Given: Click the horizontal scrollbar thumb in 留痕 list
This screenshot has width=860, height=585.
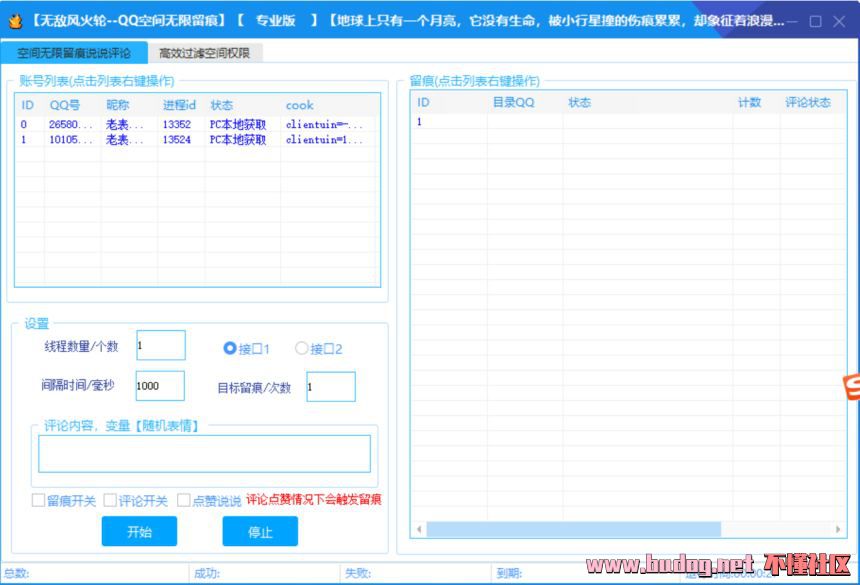Looking at the screenshot, I should [574, 529].
